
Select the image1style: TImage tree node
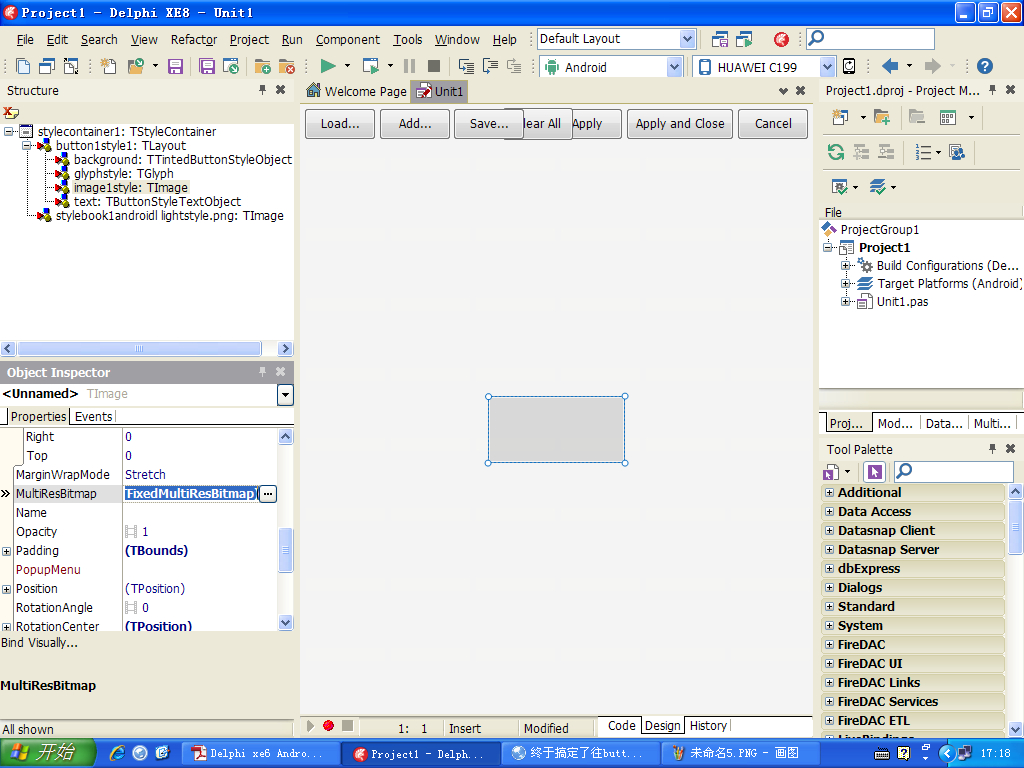pos(130,187)
